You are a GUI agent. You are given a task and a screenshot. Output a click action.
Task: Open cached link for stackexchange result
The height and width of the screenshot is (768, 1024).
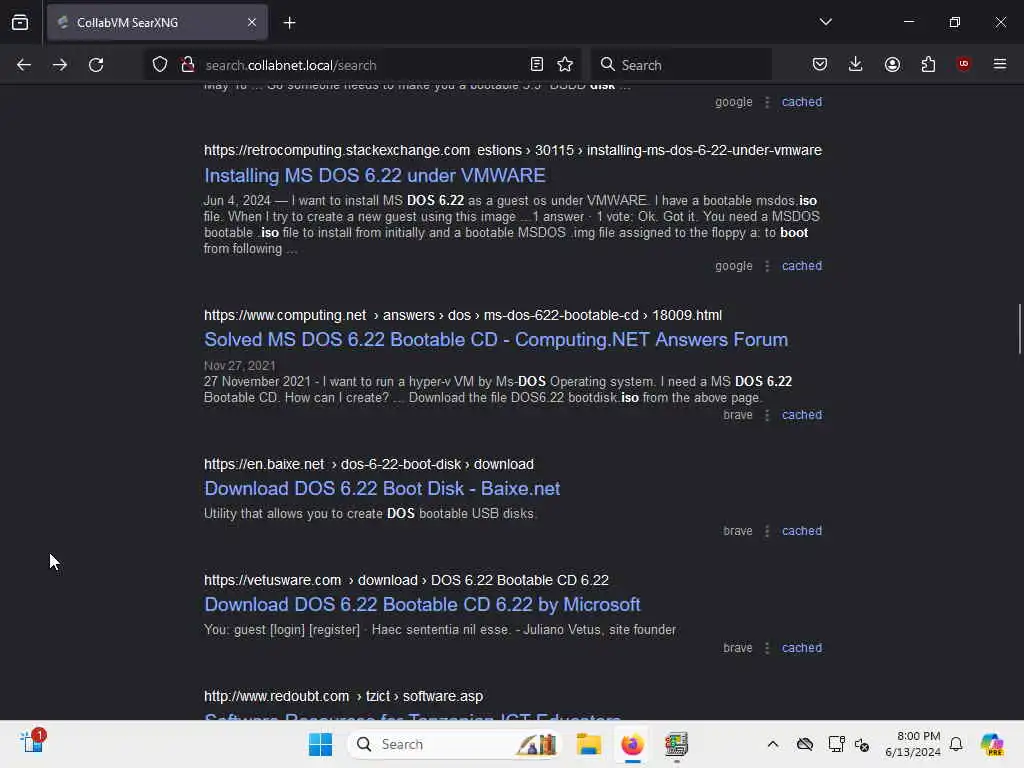click(801, 266)
